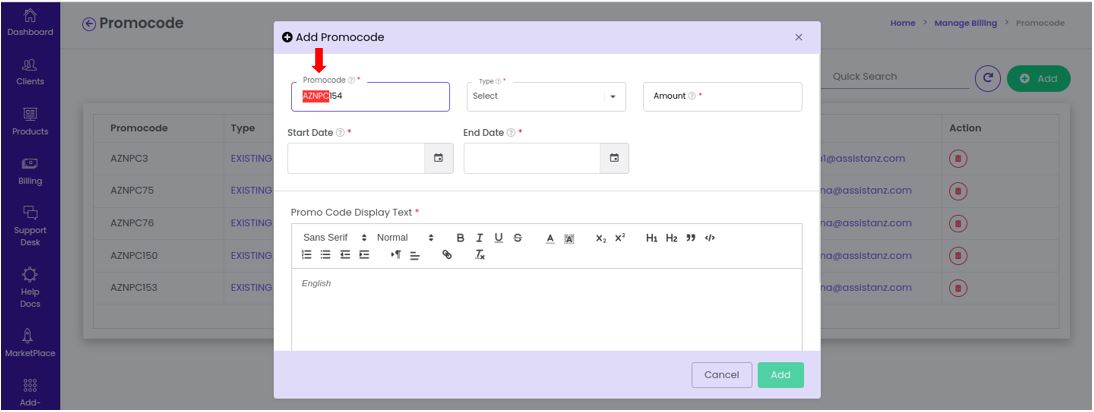This screenshot has width=1094, height=412.
Task: Delete the AZNPC150 promocode row
Action: (x=958, y=256)
